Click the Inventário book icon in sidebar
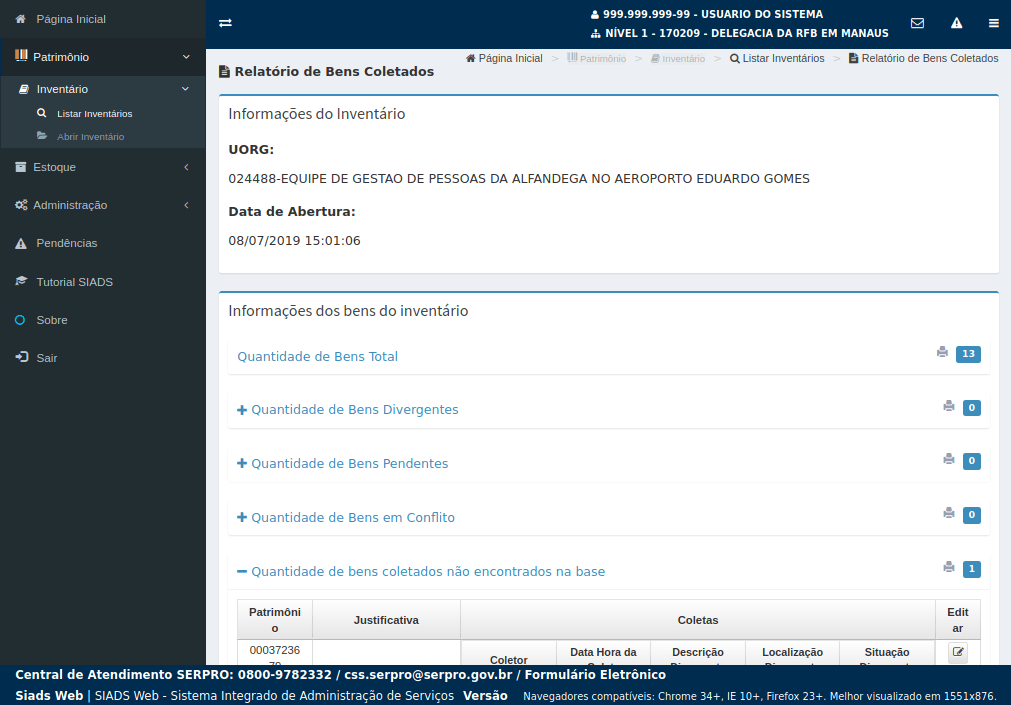Viewport: 1011px width, 705px height. coord(23,89)
